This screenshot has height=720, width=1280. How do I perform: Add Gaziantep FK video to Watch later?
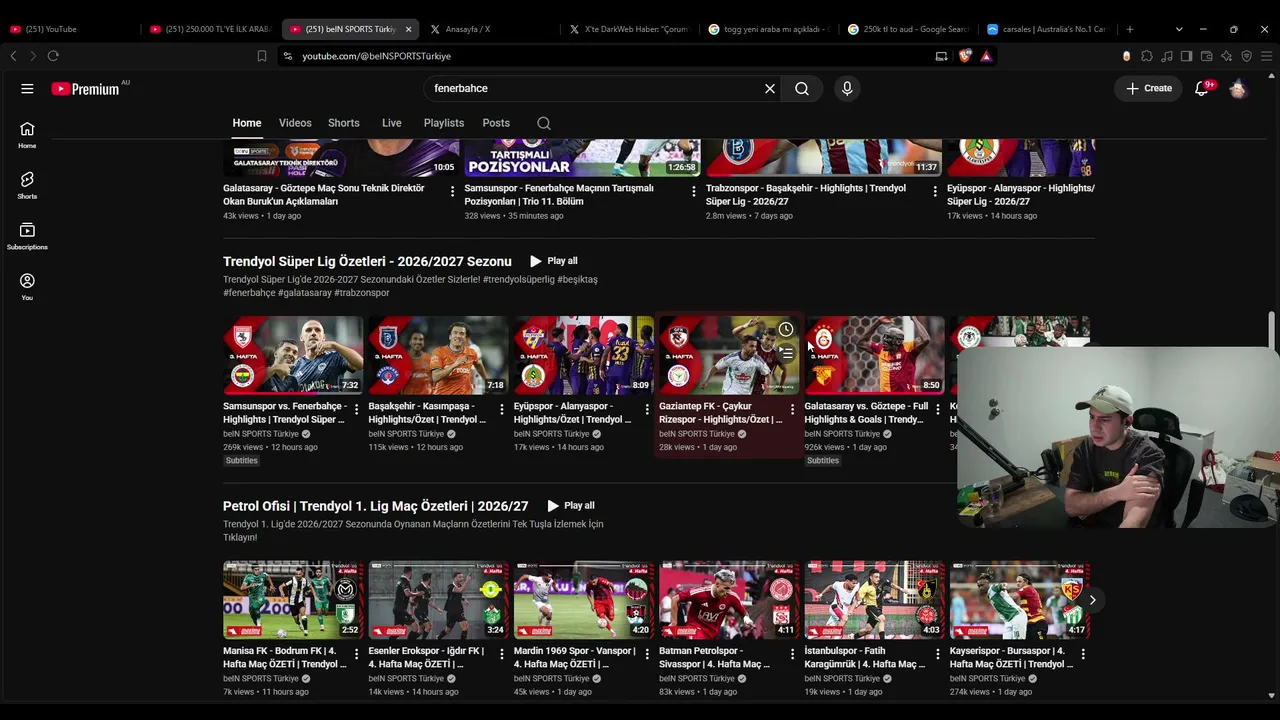(786, 330)
